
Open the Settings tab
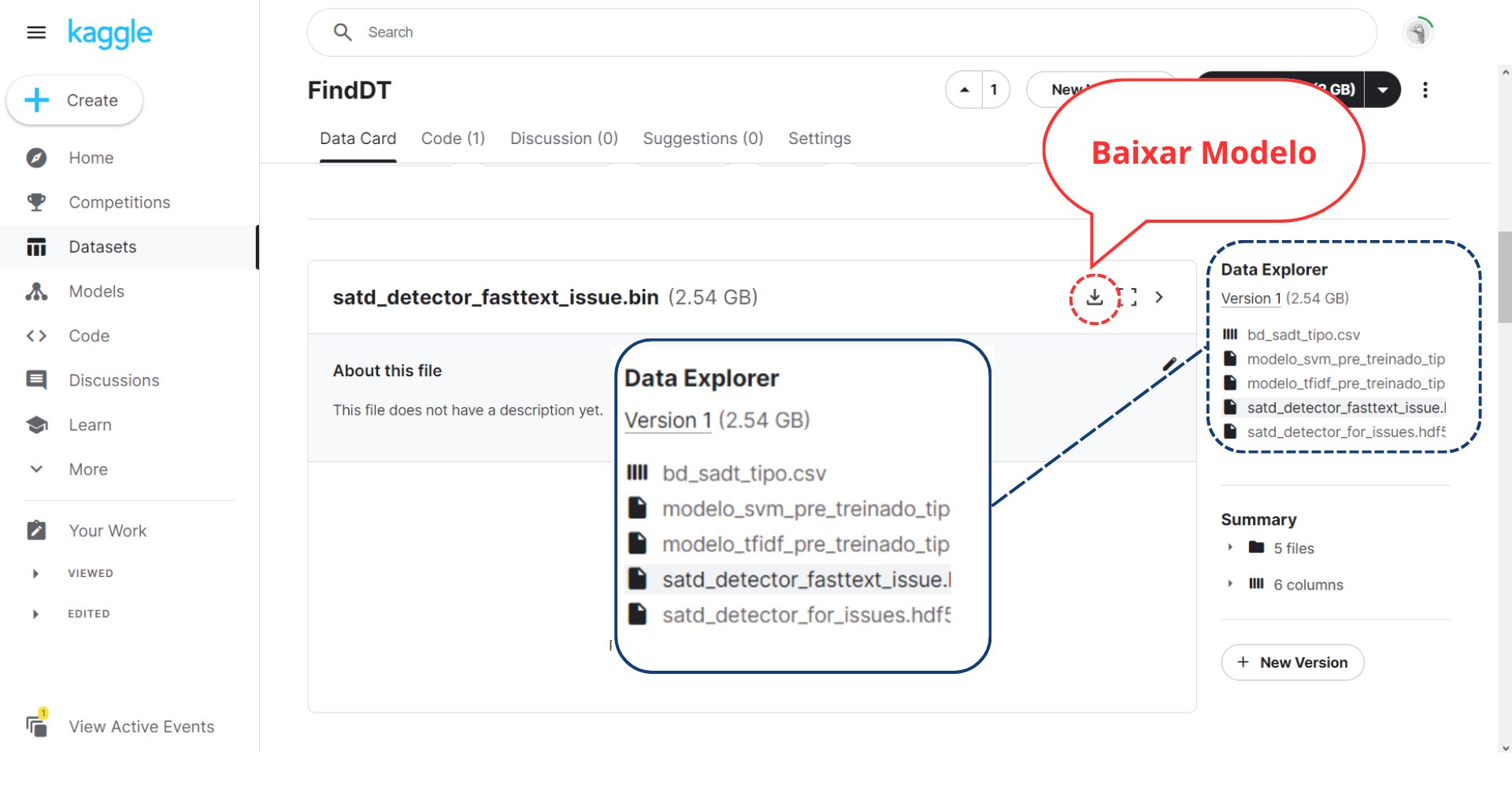[819, 139]
